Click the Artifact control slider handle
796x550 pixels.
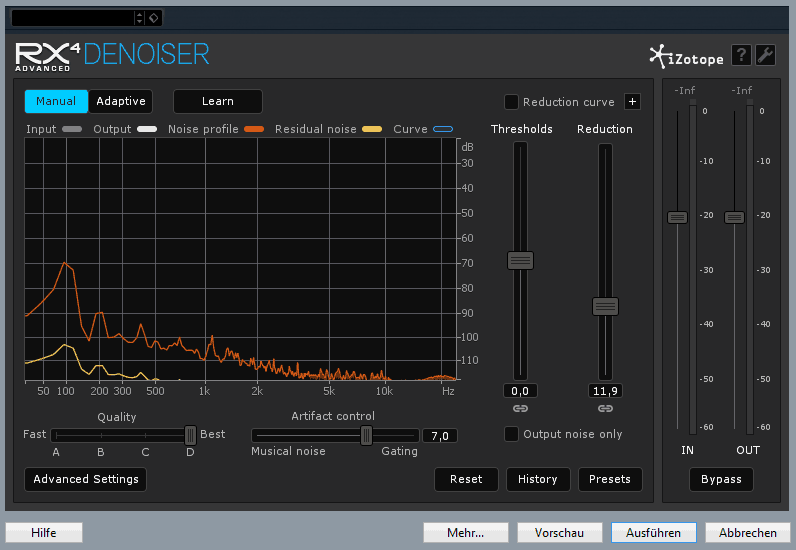(366, 435)
